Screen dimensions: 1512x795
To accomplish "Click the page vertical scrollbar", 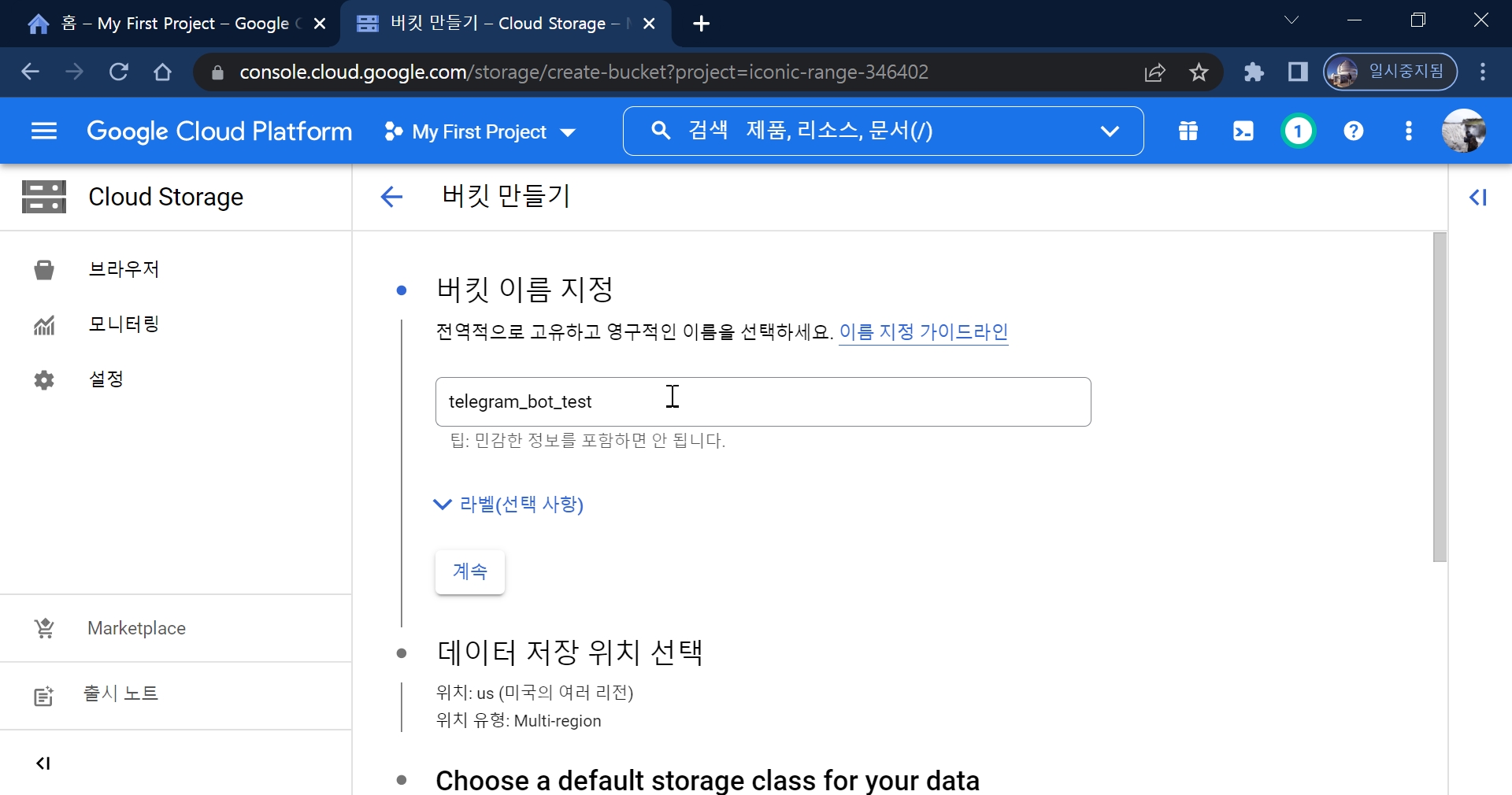I will point(1440,397).
